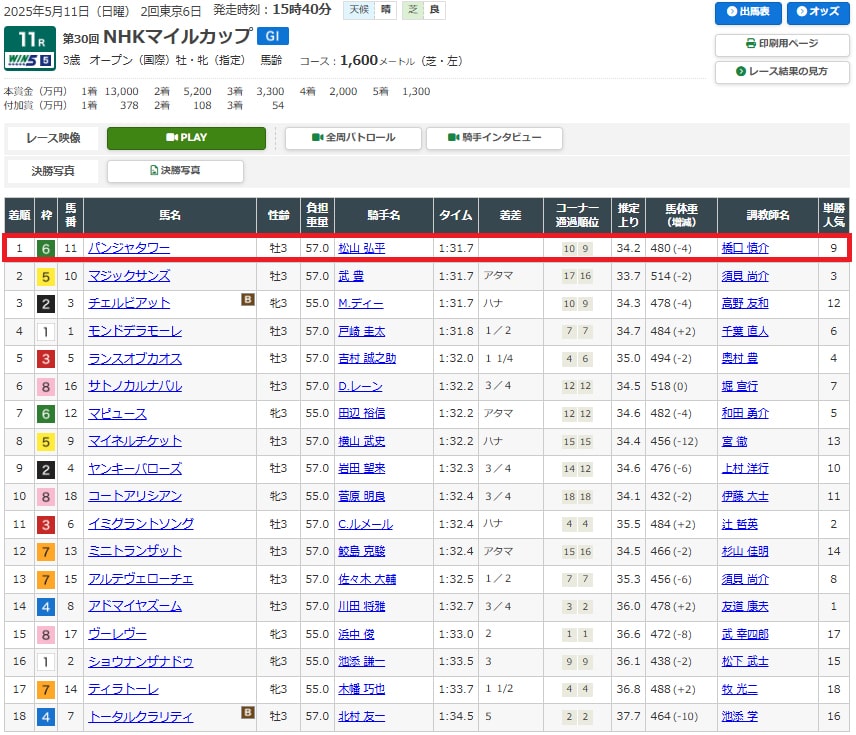Open the 出馬表 race card
856x735 pixels.
pos(747,13)
